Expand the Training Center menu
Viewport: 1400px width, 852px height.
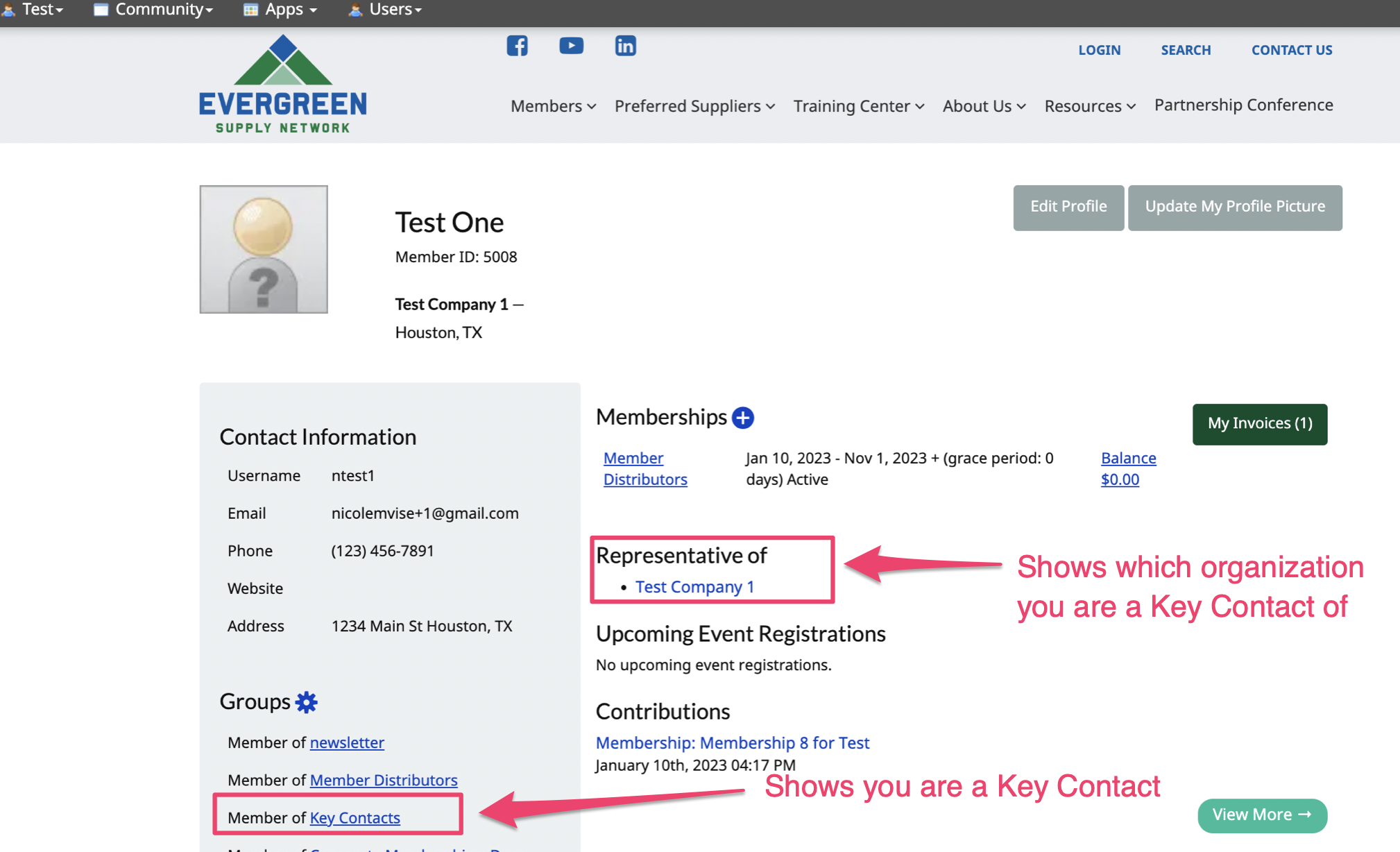coord(858,106)
